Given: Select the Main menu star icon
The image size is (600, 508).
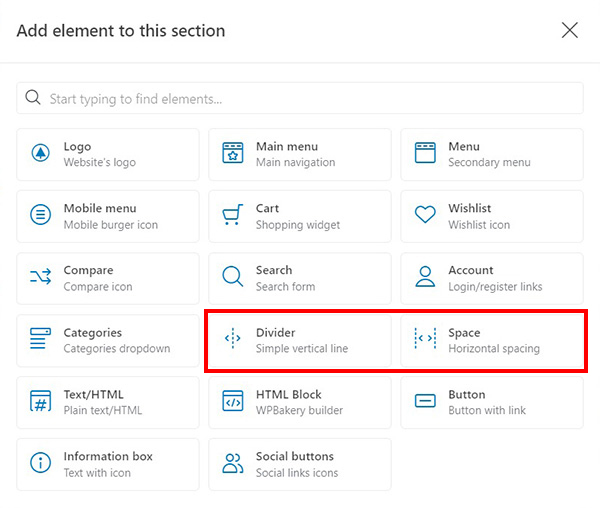Looking at the screenshot, I should 233,154.
